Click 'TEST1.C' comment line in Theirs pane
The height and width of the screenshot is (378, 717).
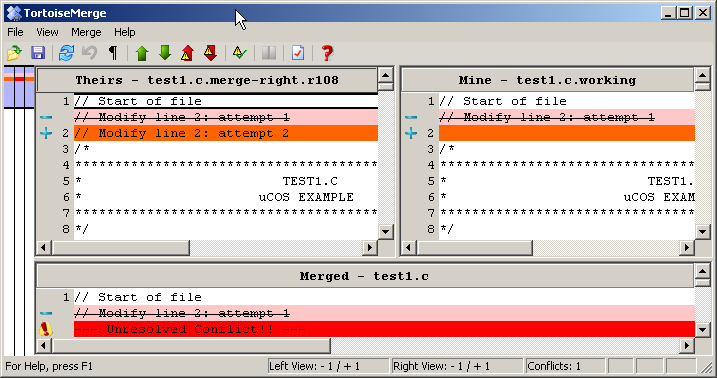coord(226,181)
